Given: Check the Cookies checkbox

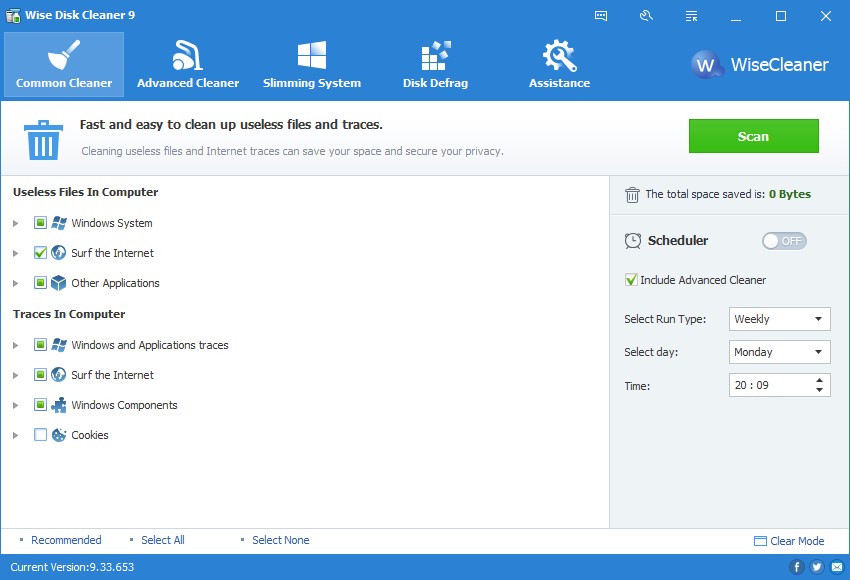Looking at the screenshot, I should tap(39, 435).
